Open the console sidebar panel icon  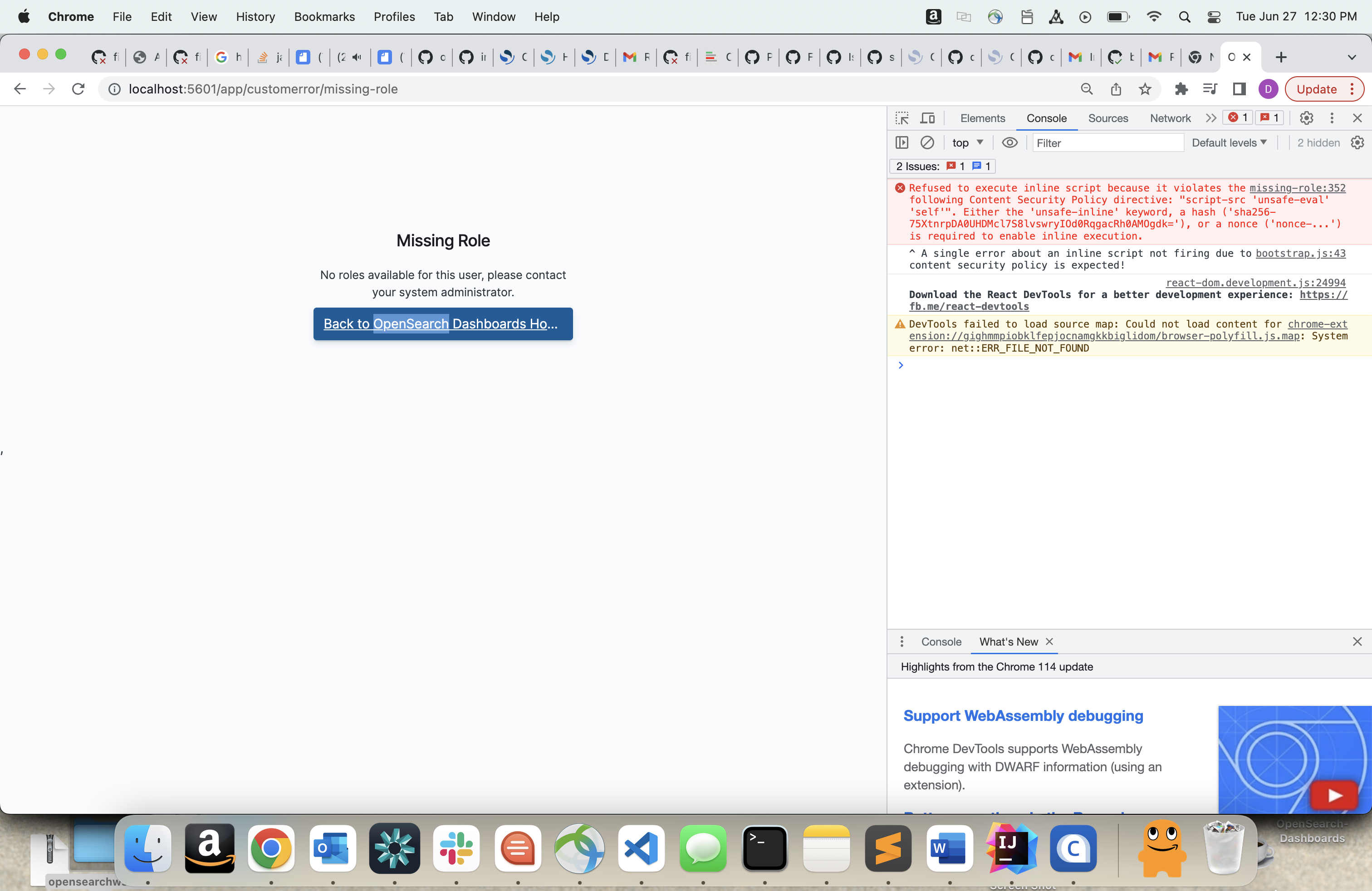[x=902, y=142]
